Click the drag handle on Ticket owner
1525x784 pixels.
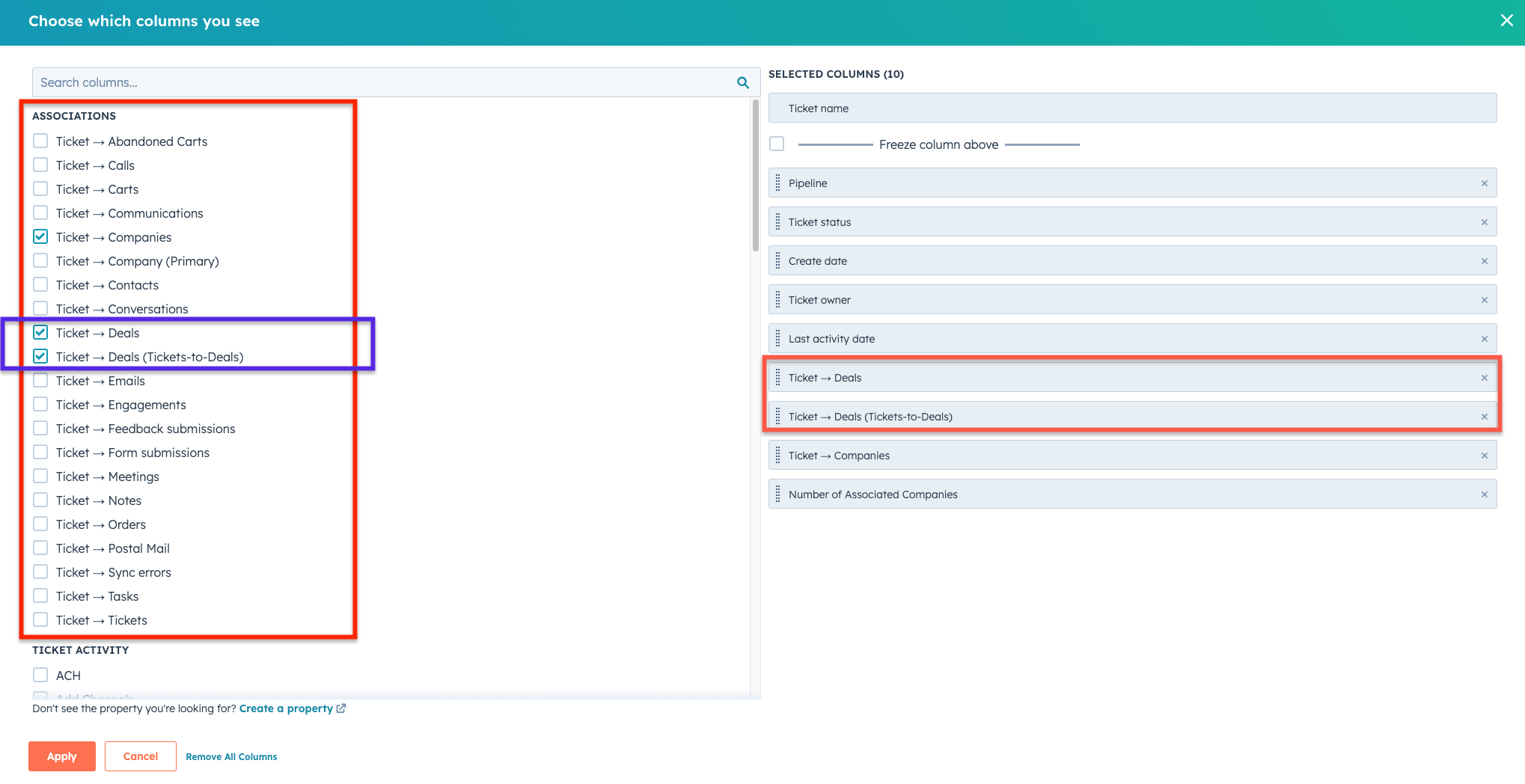(x=779, y=299)
